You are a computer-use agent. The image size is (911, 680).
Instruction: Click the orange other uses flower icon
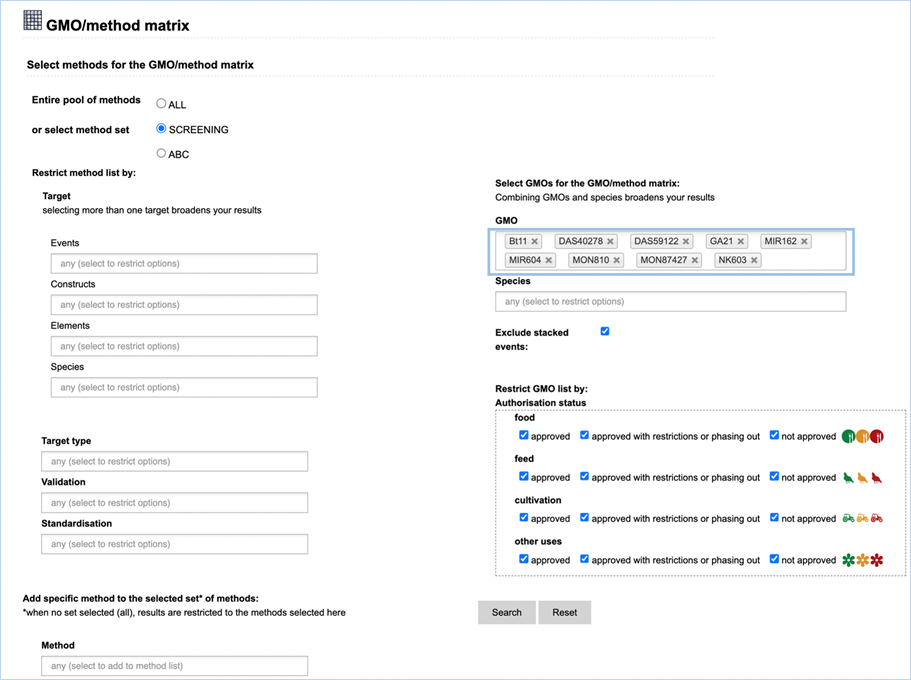click(x=863, y=560)
